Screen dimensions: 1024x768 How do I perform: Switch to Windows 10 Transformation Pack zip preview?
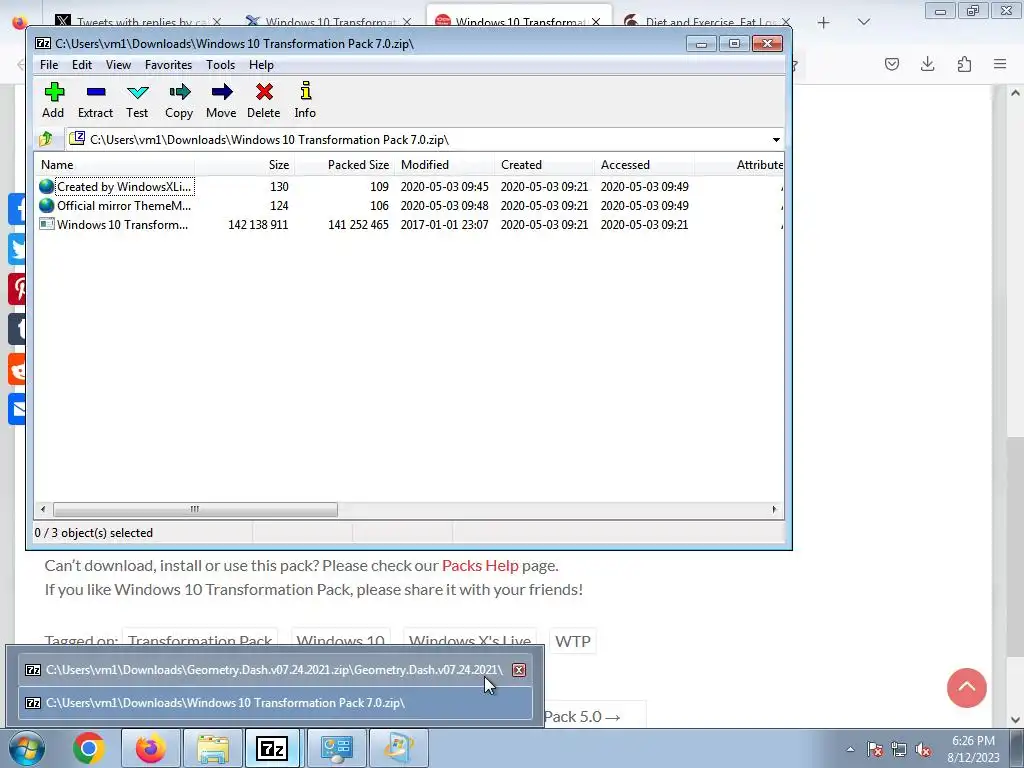274,703
